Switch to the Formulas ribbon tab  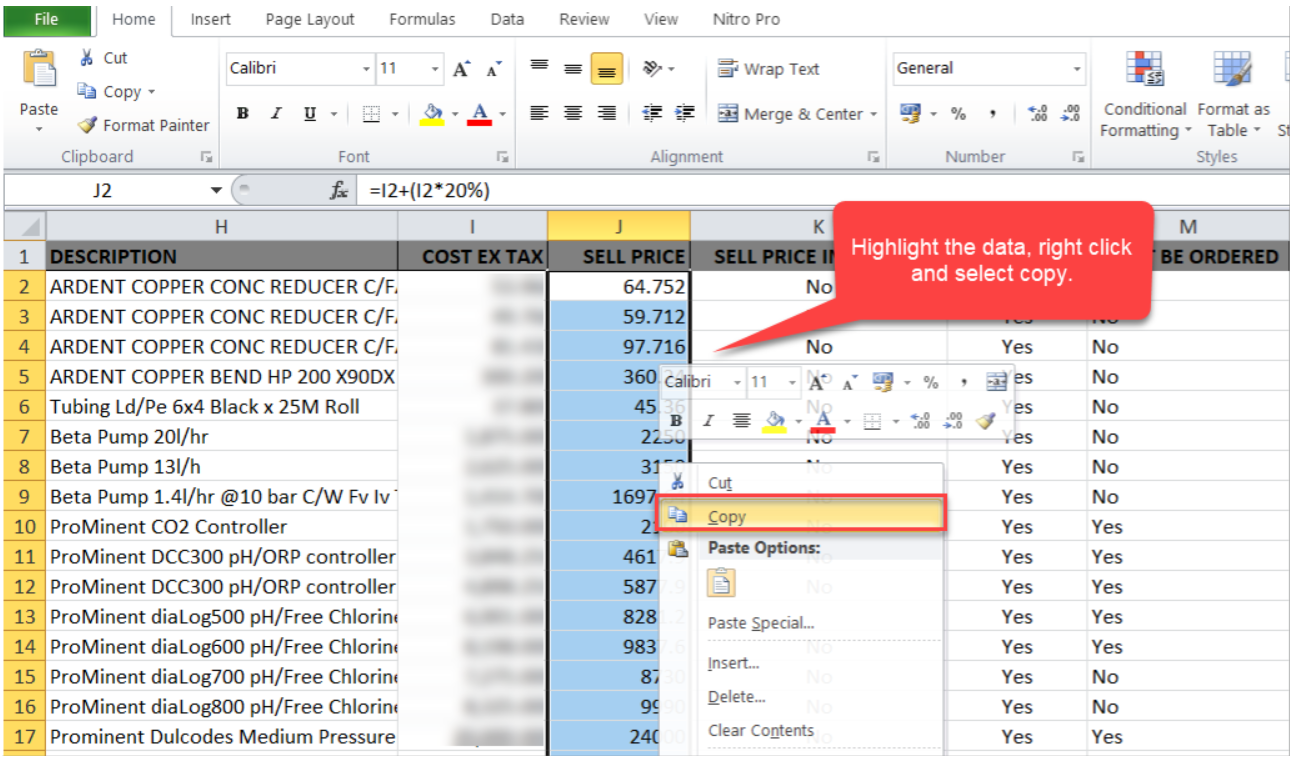[421, 19]
